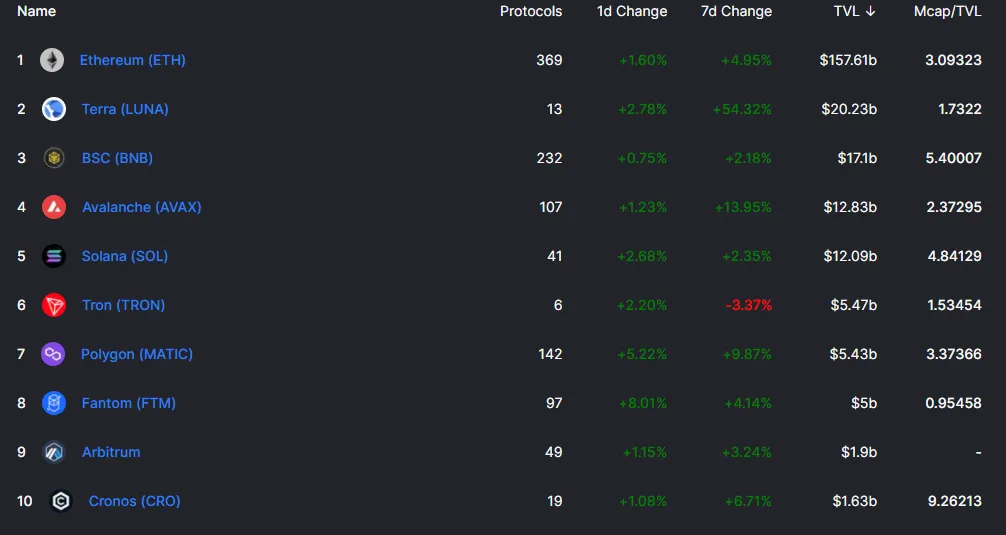This screenshot has width=1006, height=535.
Task: Click Fantom's +8.01% 1d change
Action: (x=643, y=403)
